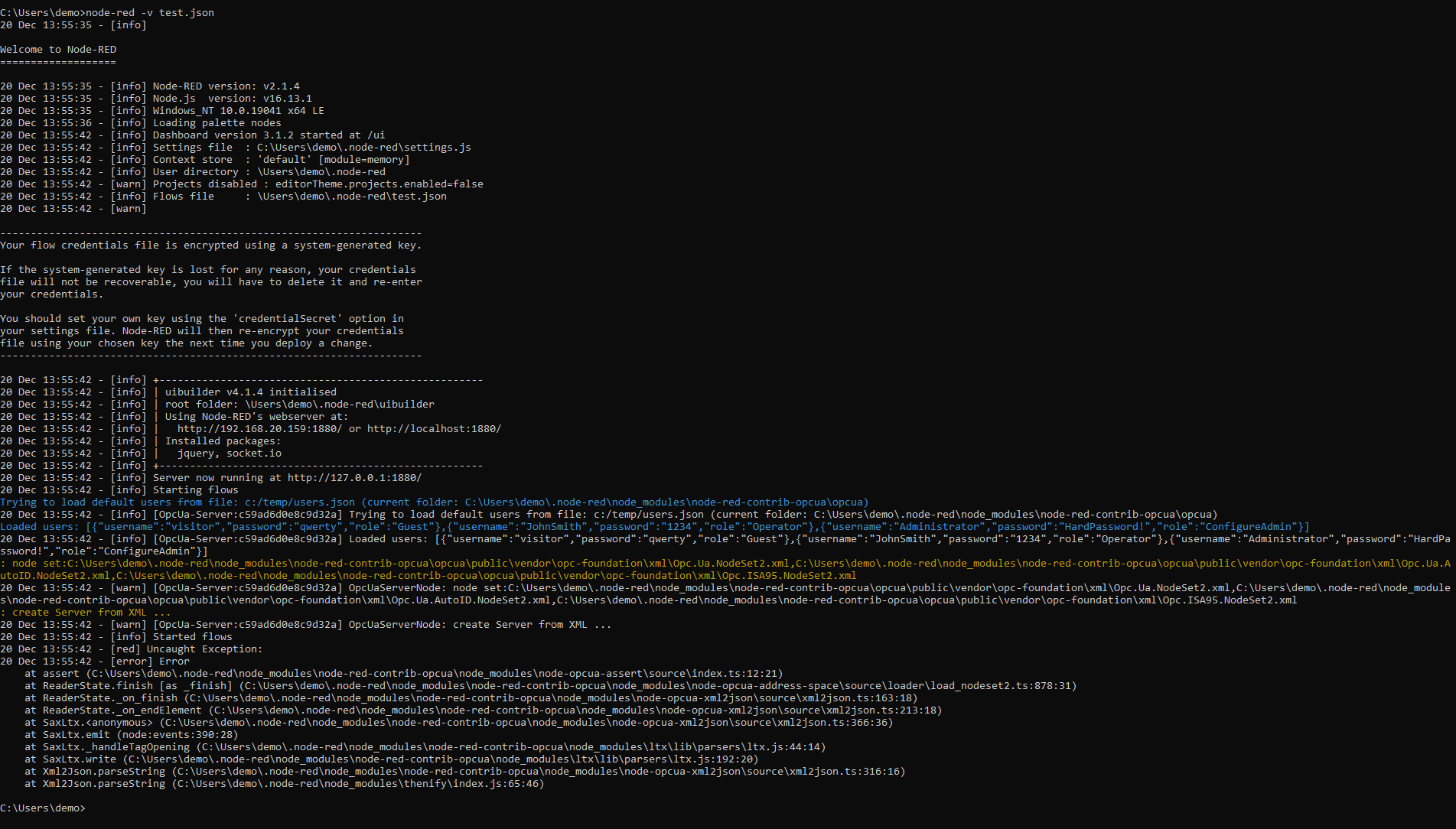The image size is (1456, 829).
Task: Click 'Dashboard version 3.1.2 started at /ui'
Action: [193, 135]
